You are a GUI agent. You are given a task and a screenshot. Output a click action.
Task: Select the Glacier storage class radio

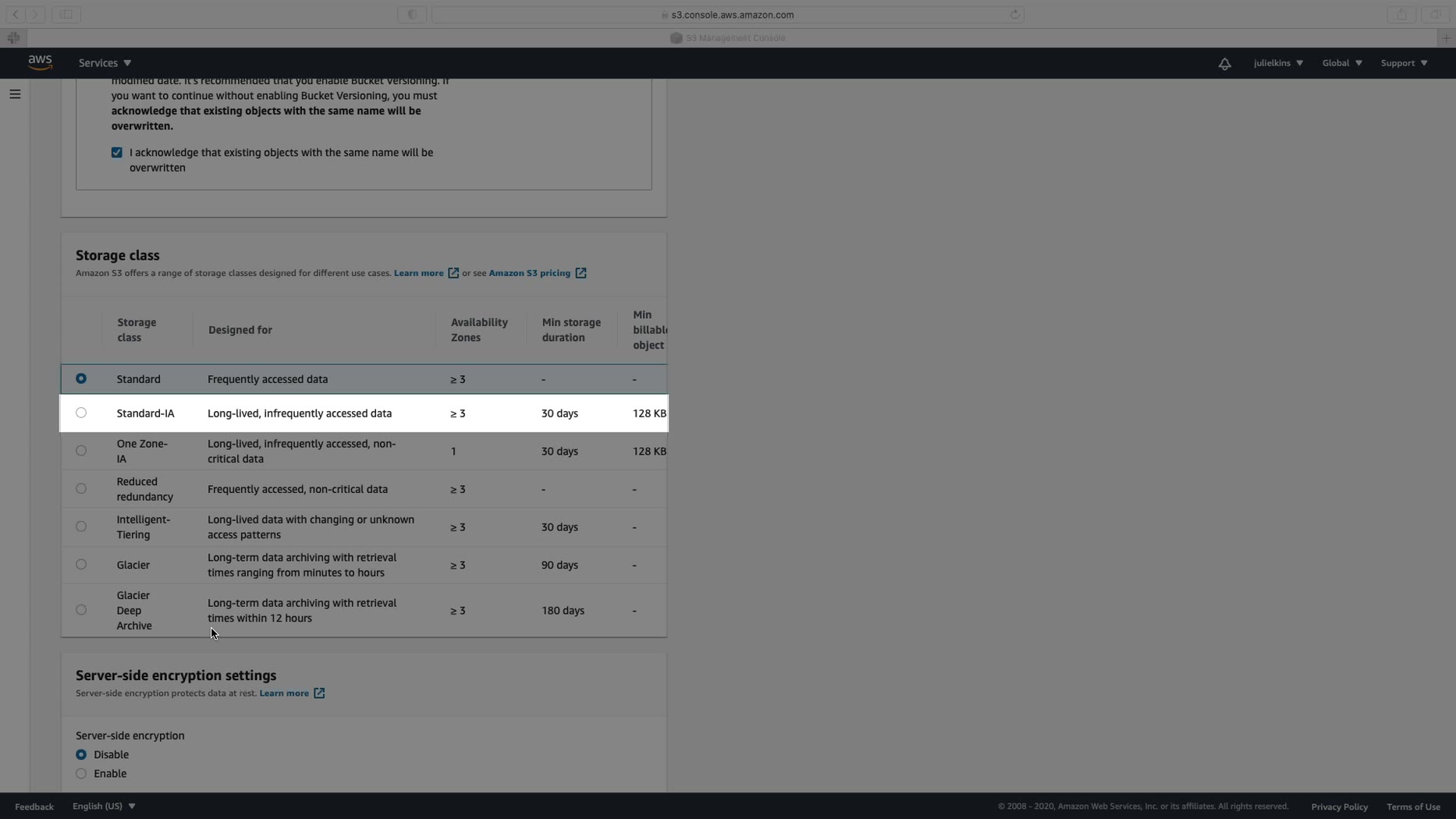(x=81, y=565)
